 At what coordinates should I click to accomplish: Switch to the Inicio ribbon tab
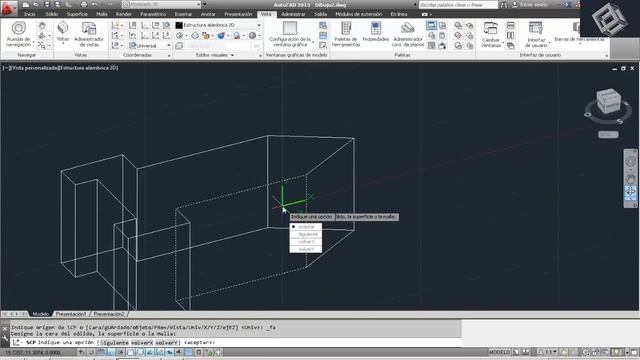[30, 14]
